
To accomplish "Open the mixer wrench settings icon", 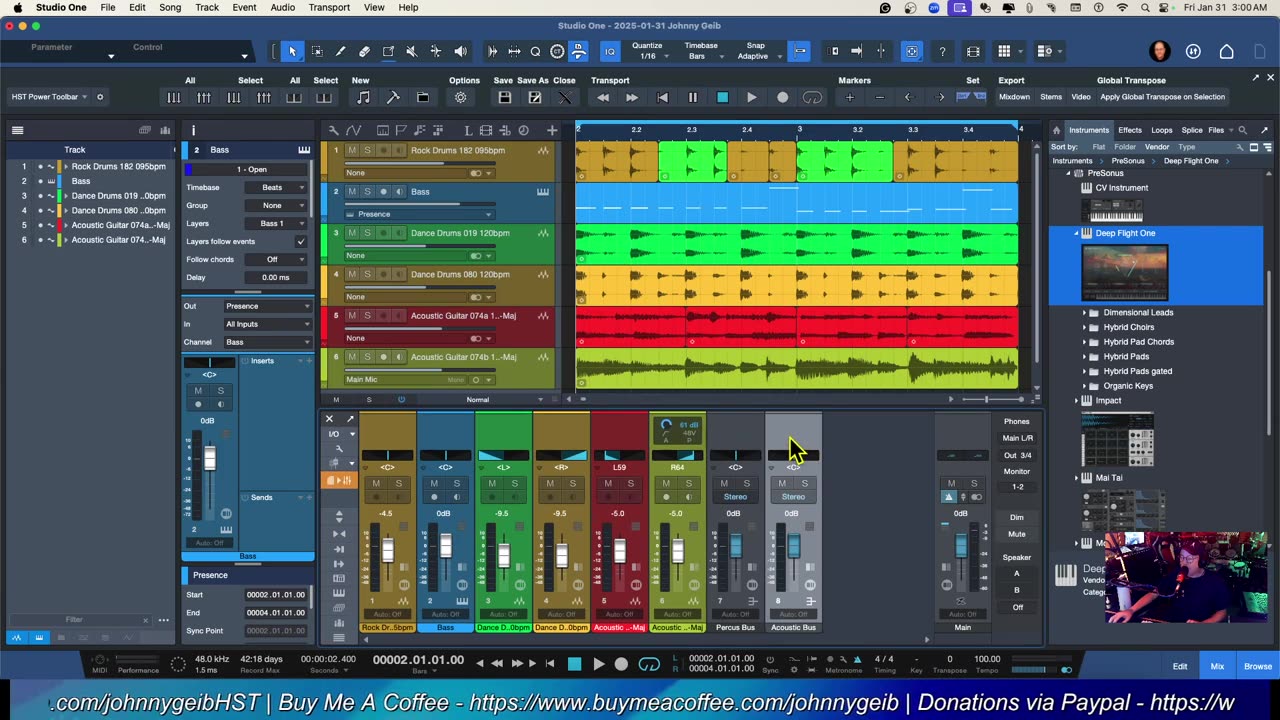I will pos(339,449).
